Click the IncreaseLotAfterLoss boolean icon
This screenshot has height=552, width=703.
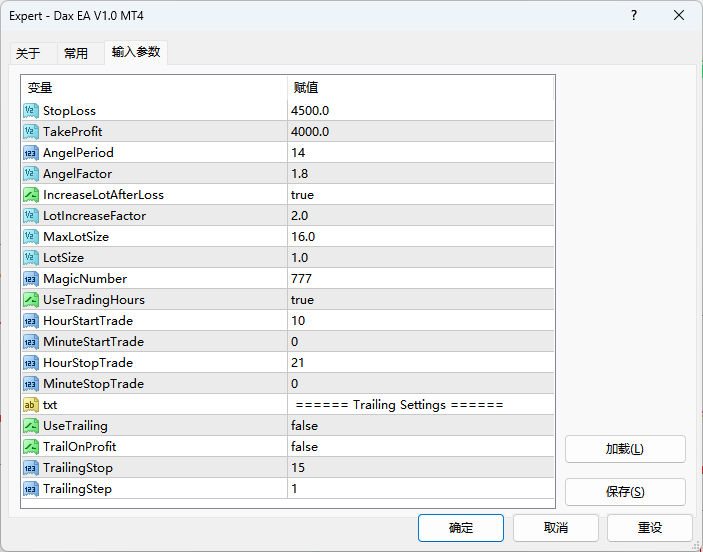pos(30,195)
